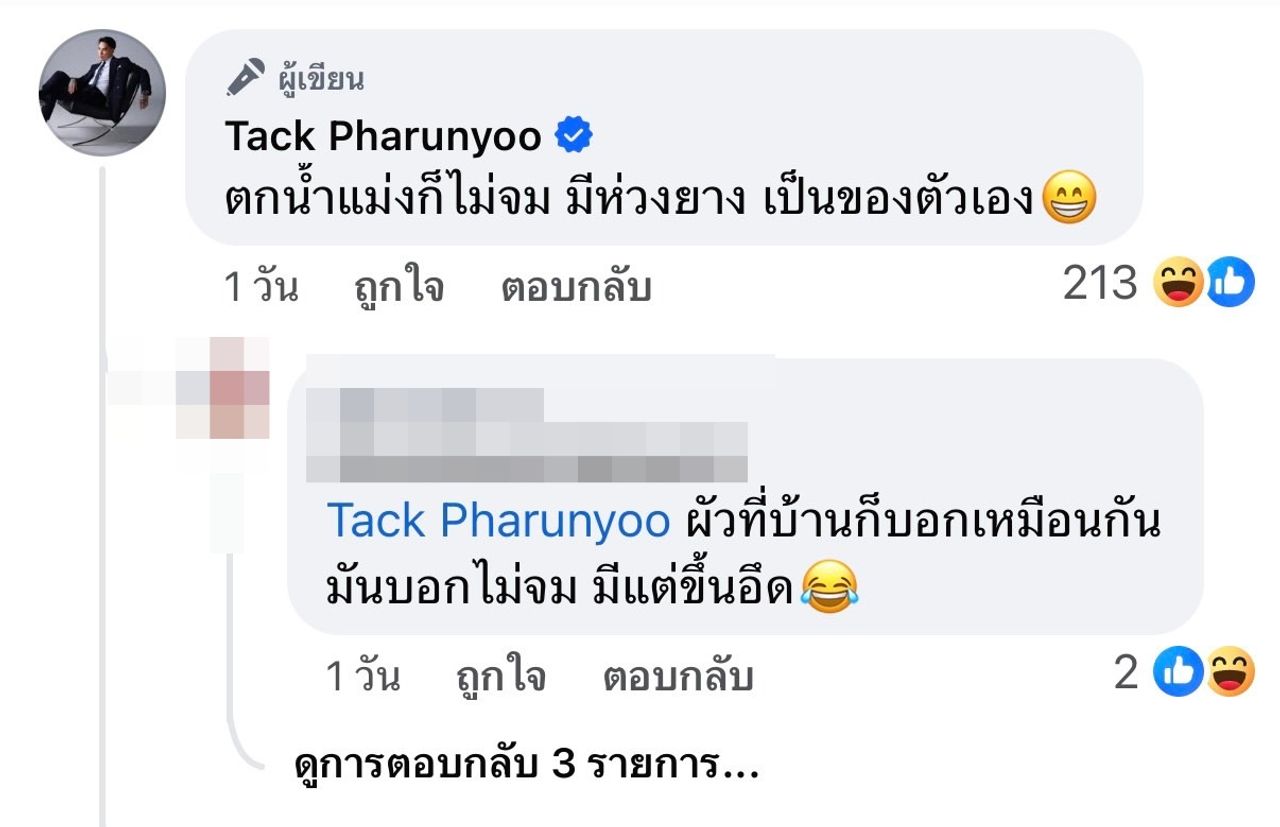Click the tears of joy emoji in the reply
This screenshot has height=827, width=1280.
pos(829,587)
